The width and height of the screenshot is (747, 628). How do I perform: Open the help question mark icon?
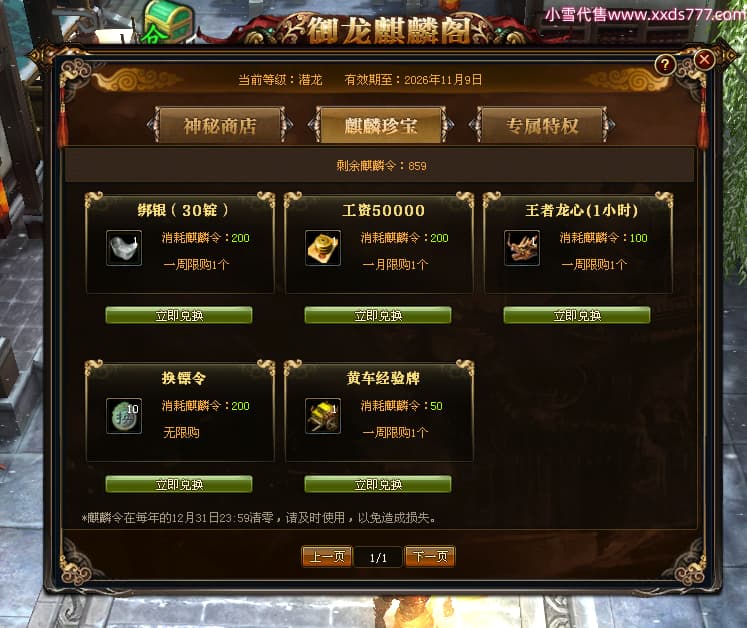click(x=665, y=64)
